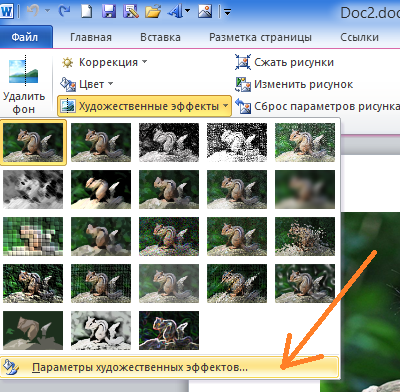Expand the Цвет dropdown
Image resolution: width=400 pixels, height=392 pixels.
click(x=87, y=84)
